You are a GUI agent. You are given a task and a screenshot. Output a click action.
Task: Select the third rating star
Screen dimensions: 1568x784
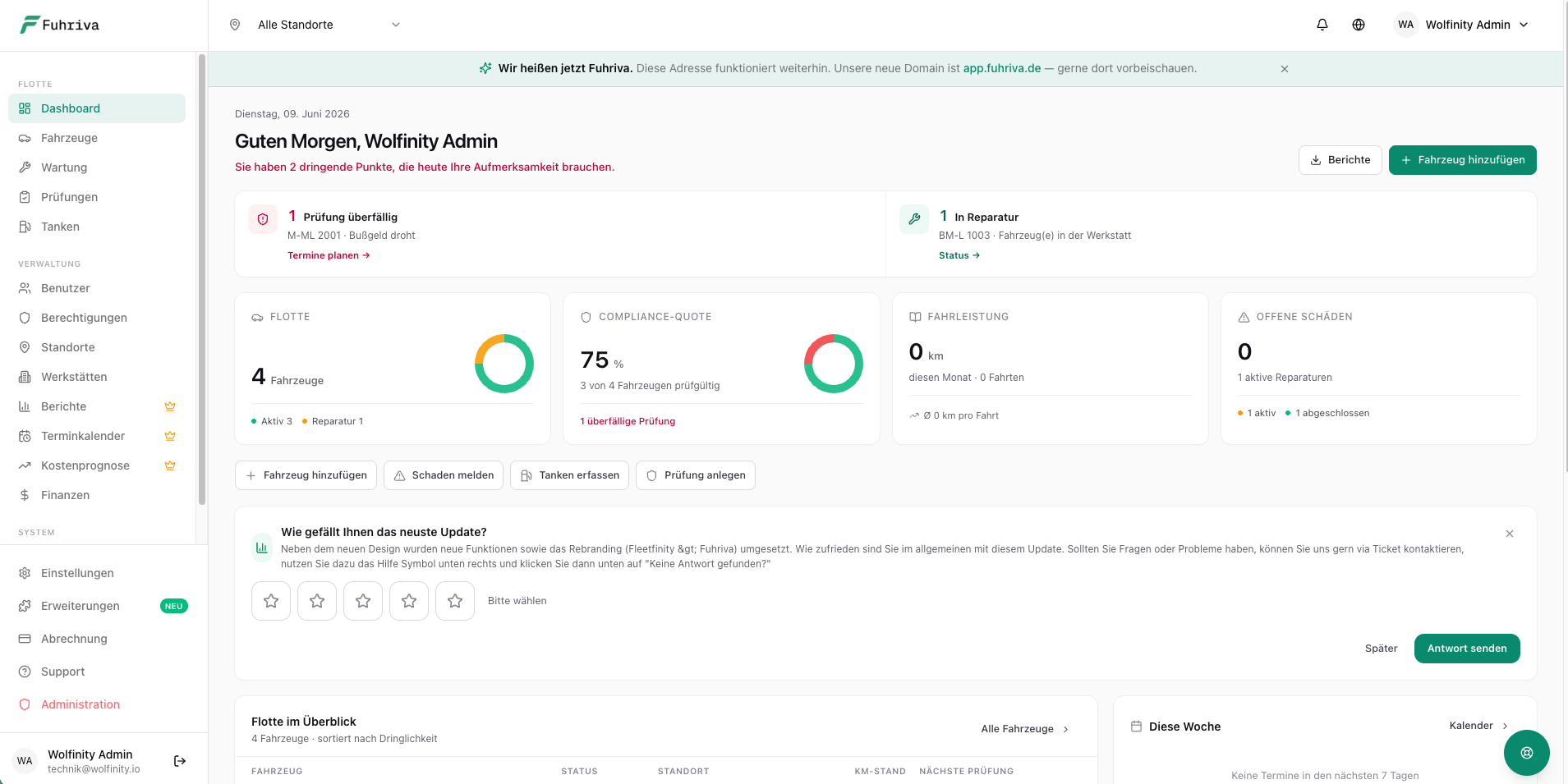[363, 601]
